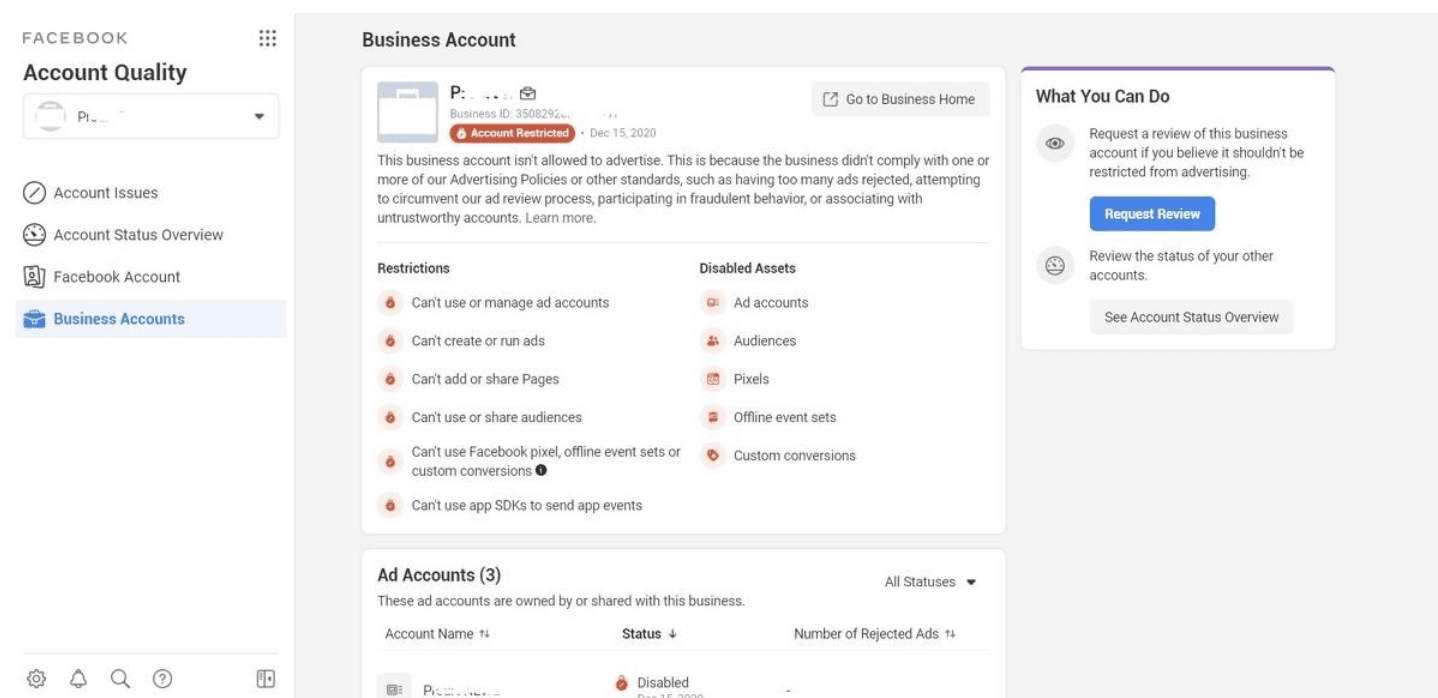Click the Account Status Overview gauge icon in sidebar
The image size is (1438, 698).
click(35, 235)
